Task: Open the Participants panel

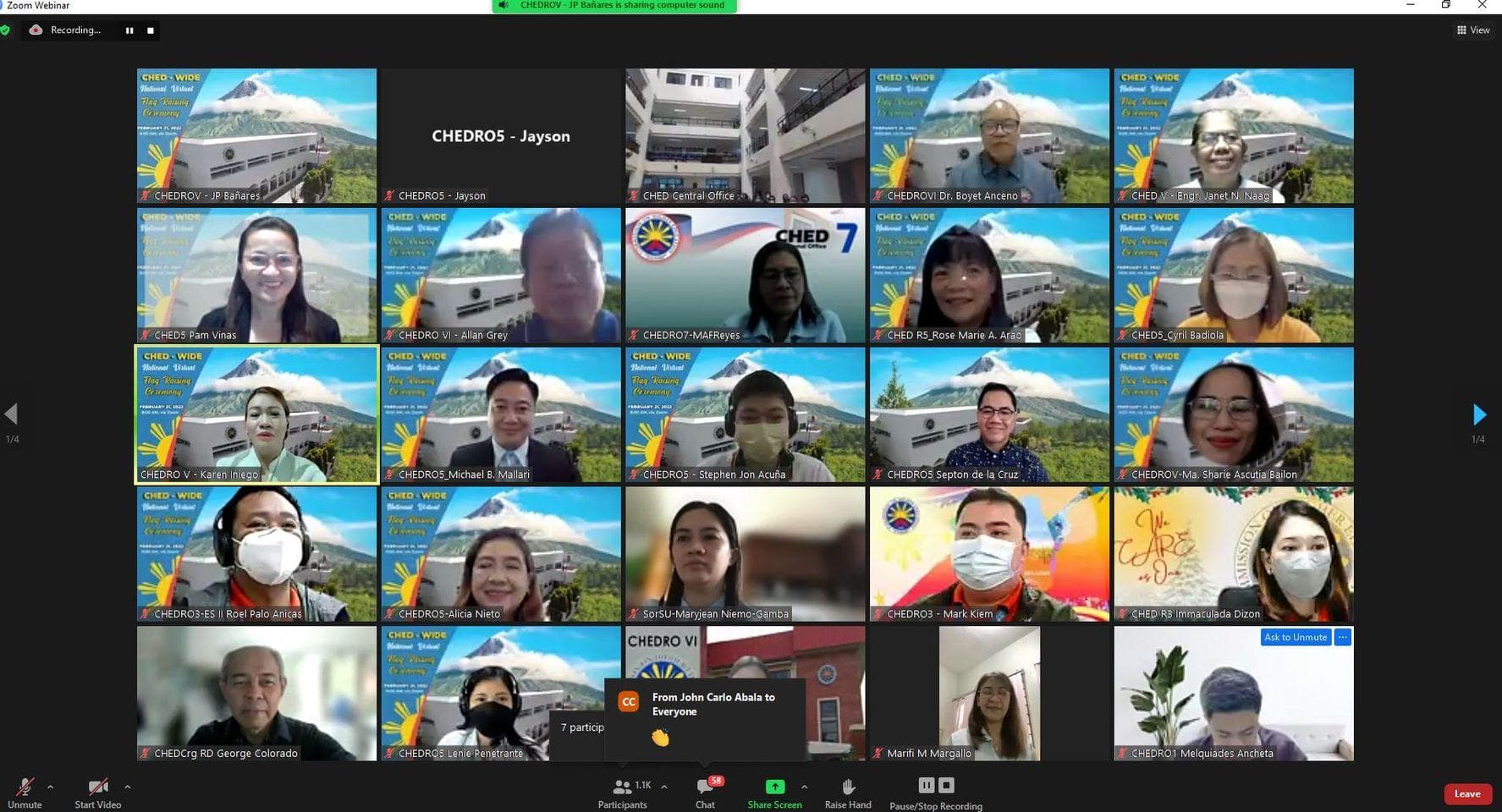Action: [623, 787]
